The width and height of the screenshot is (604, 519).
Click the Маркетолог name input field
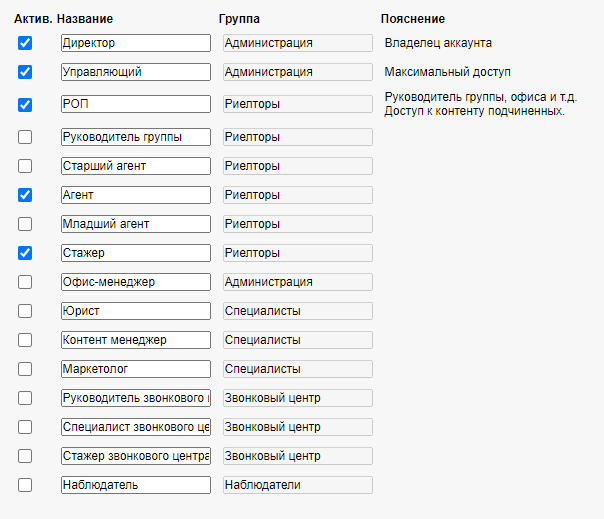pos(135,369)
